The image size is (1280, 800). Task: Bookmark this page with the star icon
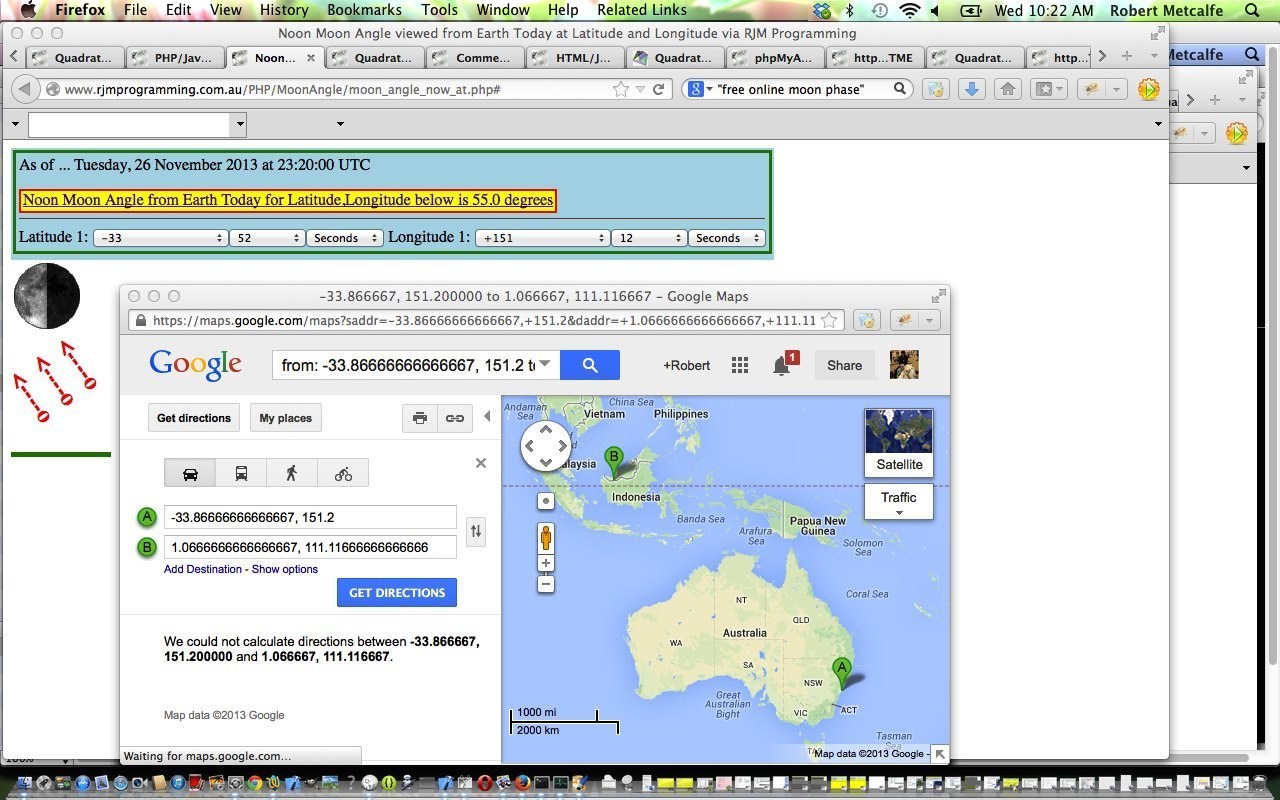[x=620, y=89]
